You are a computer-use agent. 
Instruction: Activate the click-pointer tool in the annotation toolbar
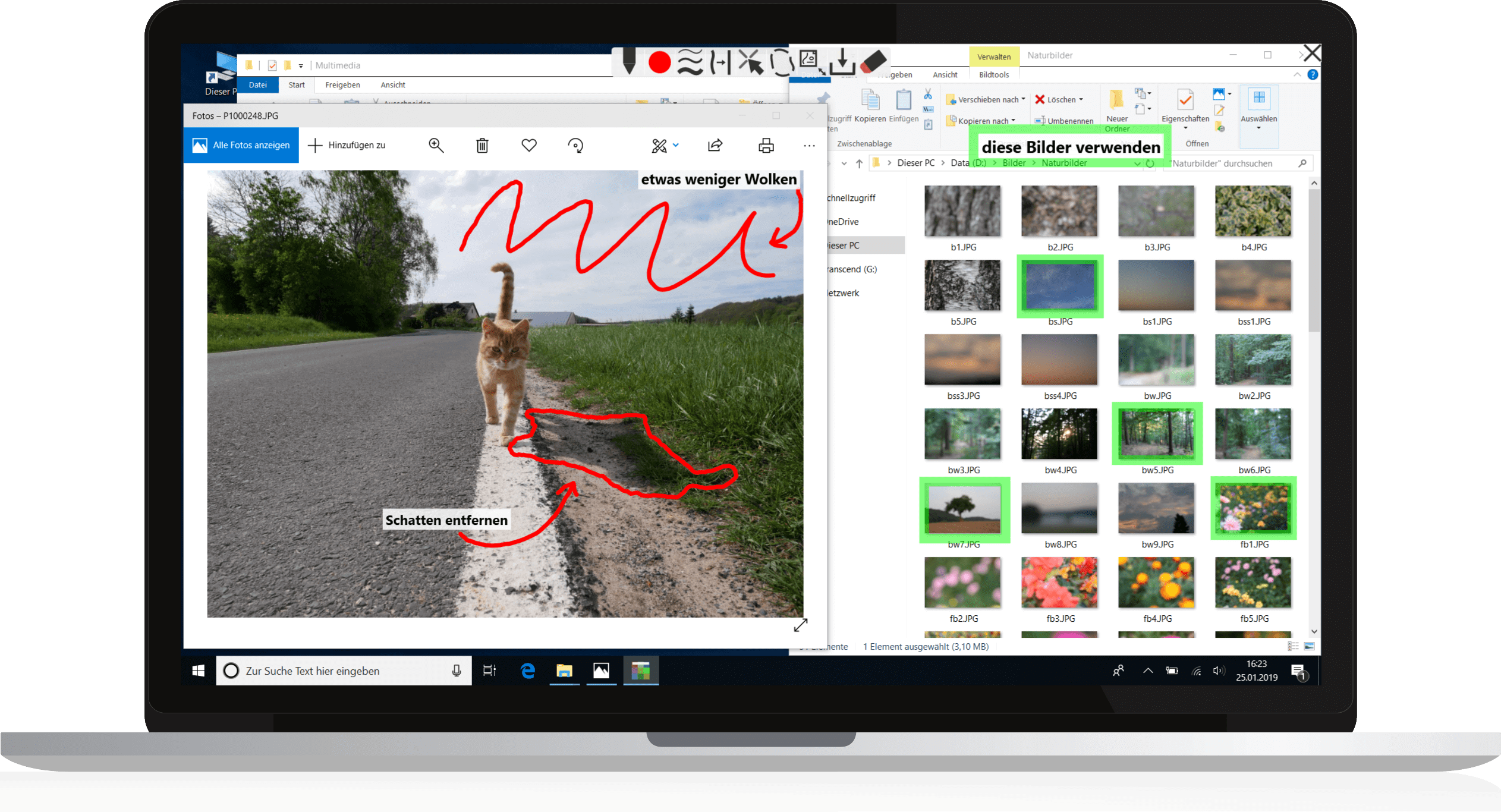click(751, 62)
